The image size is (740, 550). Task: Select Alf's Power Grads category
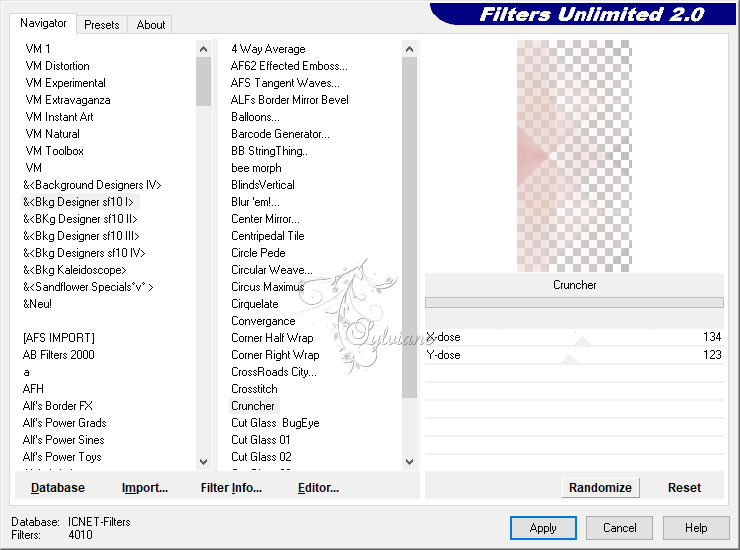pos(65,423)
